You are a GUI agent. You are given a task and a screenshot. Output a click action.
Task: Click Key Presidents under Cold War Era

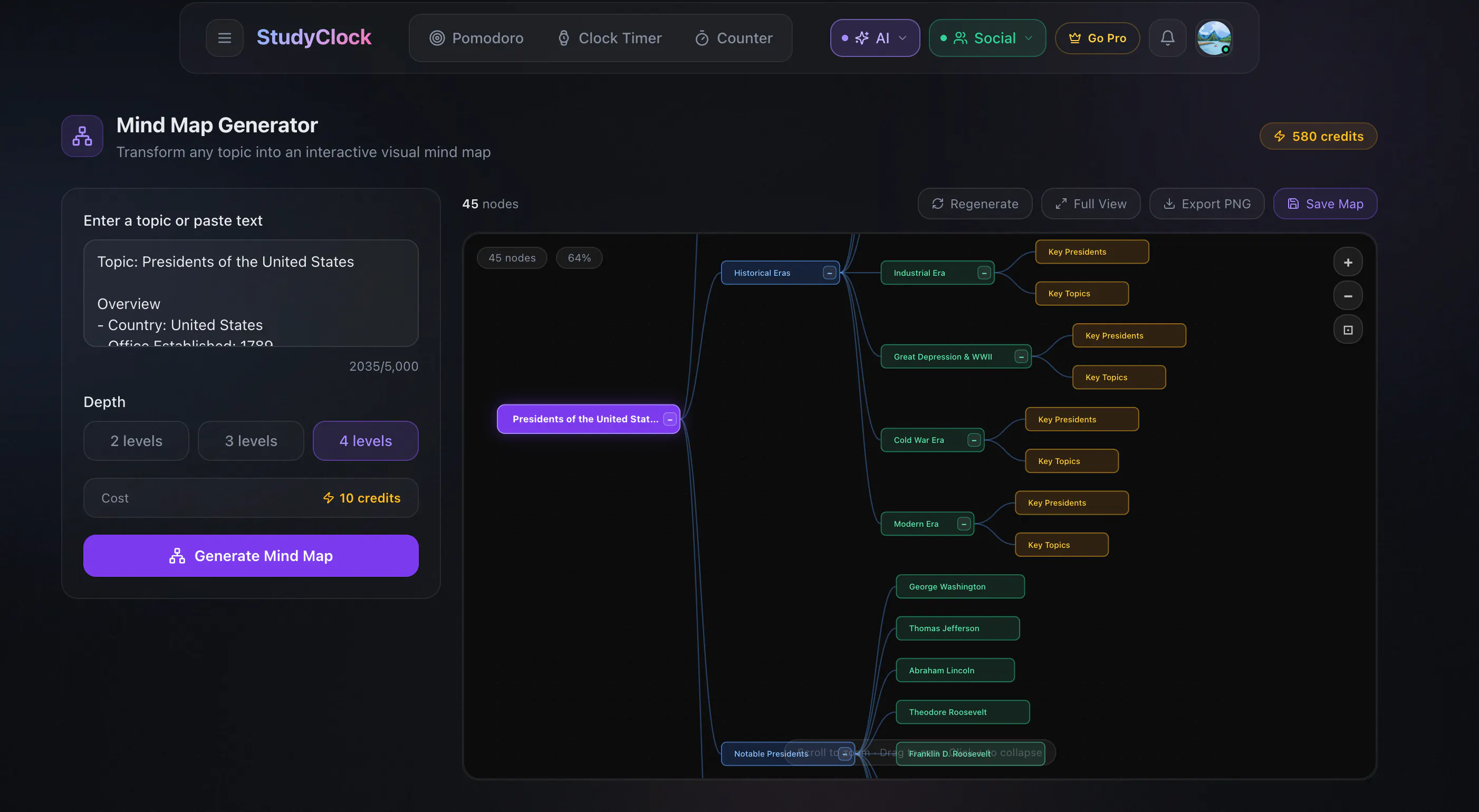click(1082, 420)
